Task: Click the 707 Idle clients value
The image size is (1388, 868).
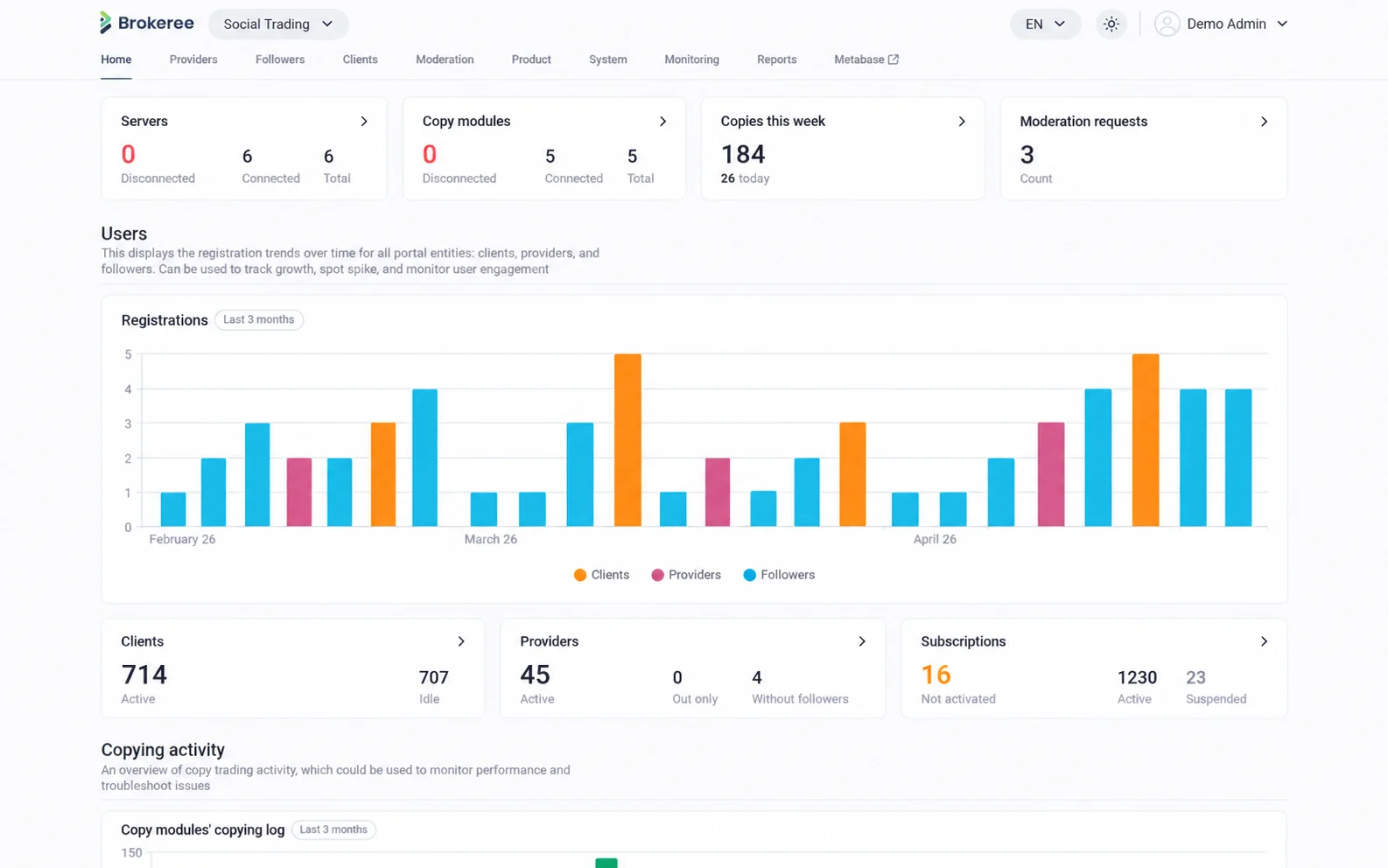Action: point(434,677)
